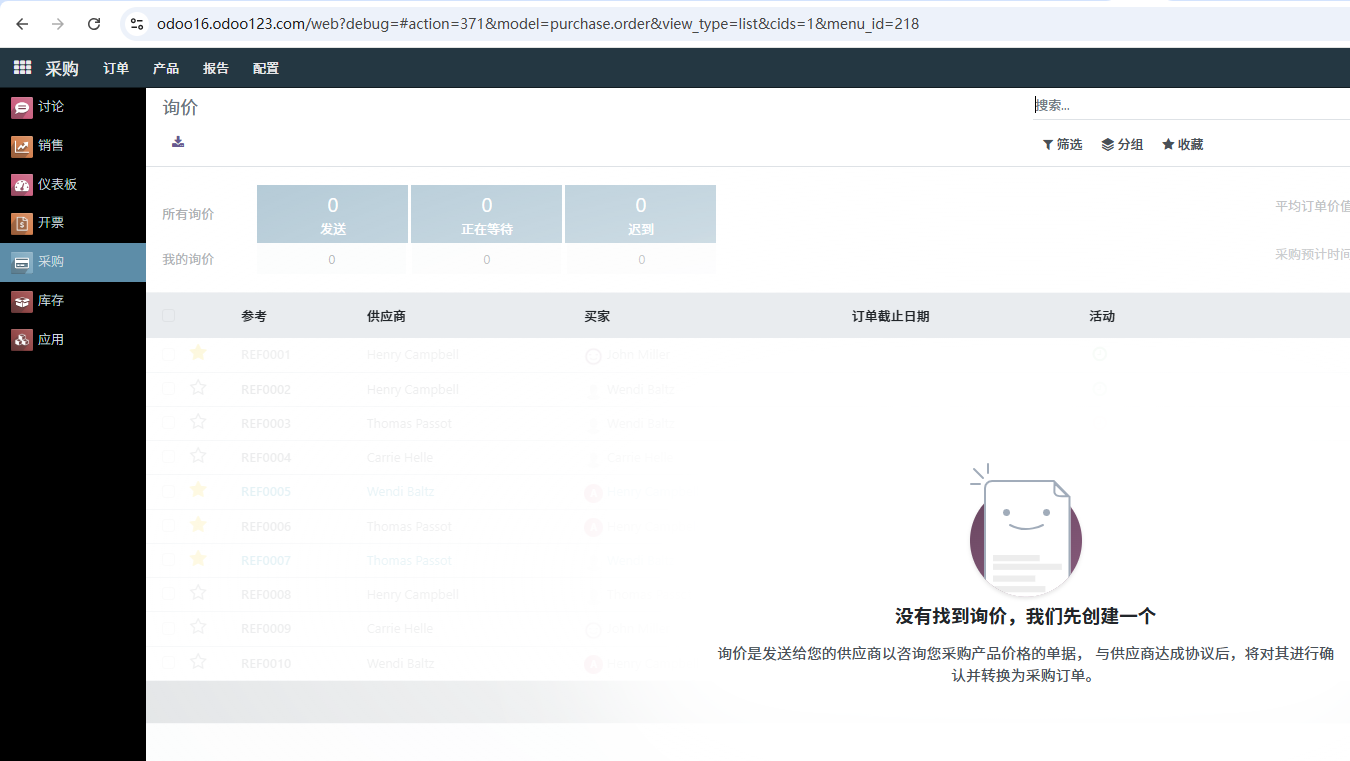Sort by the 供应商 column header
This screenshot has width=1350, height=761.
point(386,316)
